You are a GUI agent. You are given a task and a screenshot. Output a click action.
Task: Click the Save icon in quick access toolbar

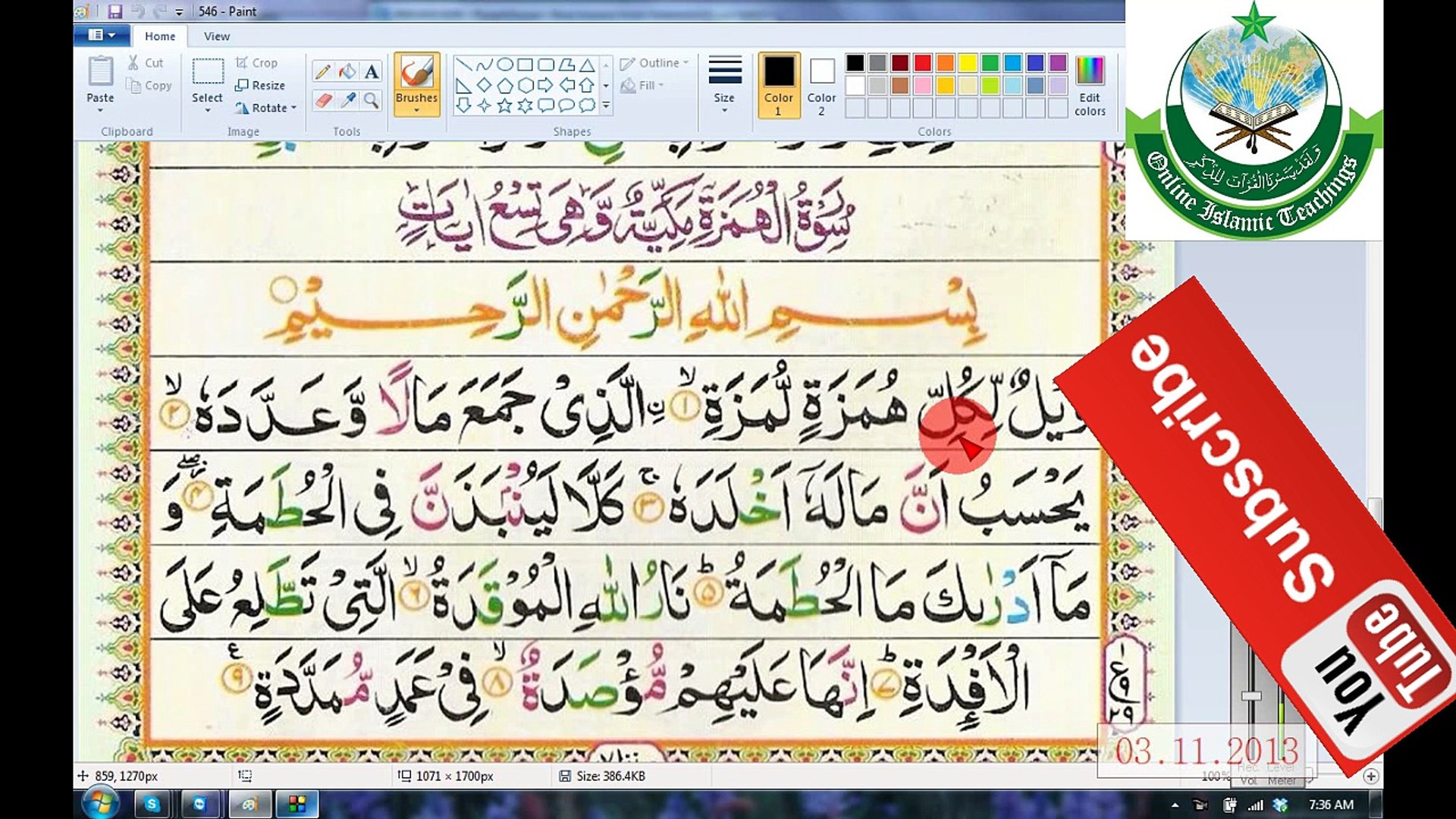pos(115,11)
